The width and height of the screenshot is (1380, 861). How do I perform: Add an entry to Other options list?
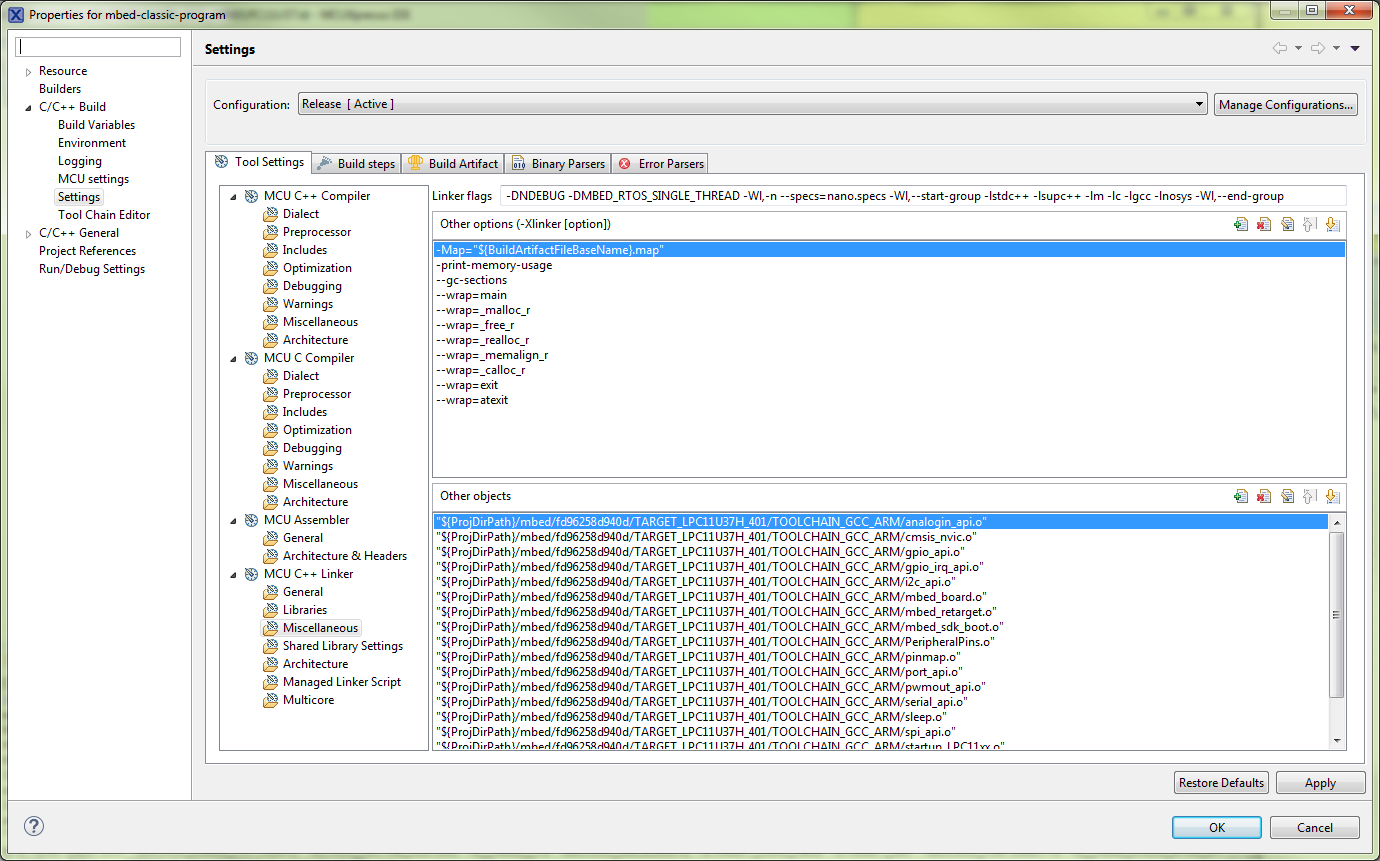point(1241,224)
